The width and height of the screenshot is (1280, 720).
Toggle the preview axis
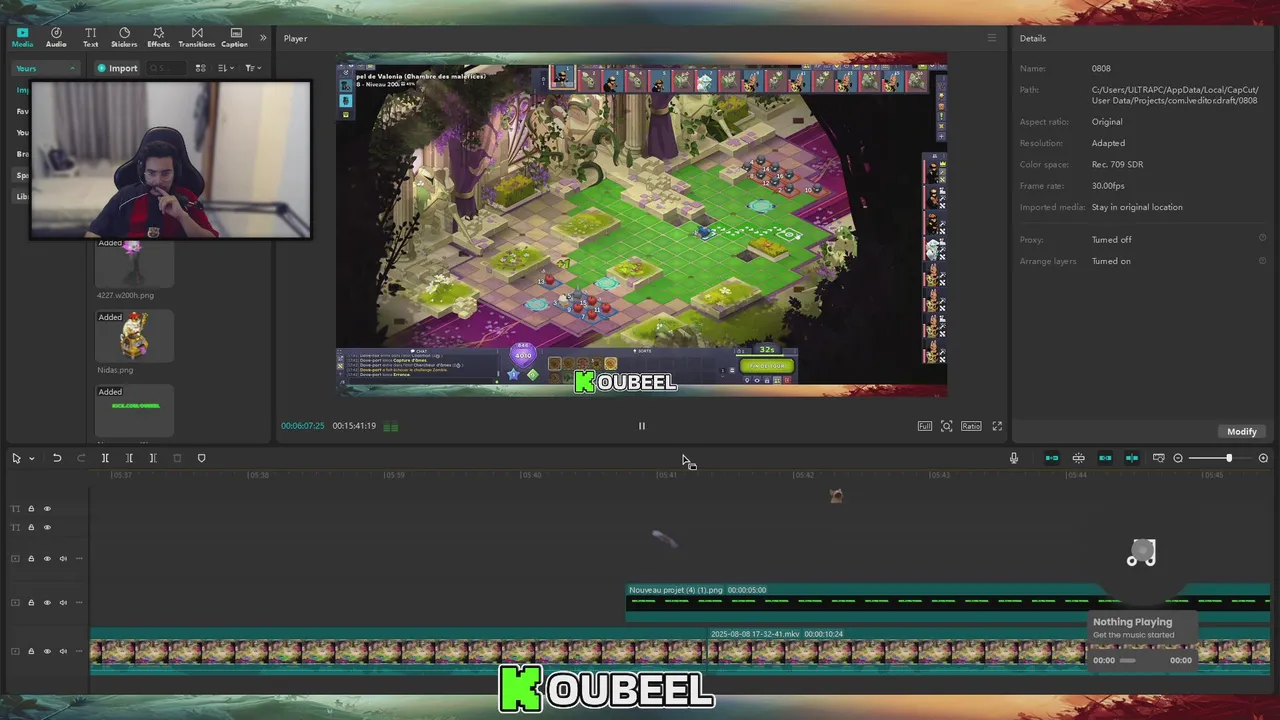[1132, 458]
